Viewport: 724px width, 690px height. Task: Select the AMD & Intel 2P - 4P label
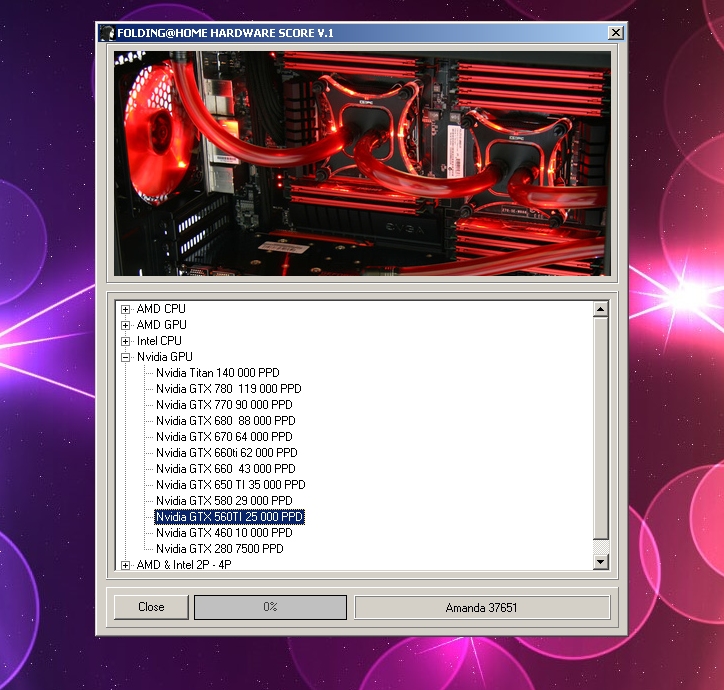click(x=184, y=564)
